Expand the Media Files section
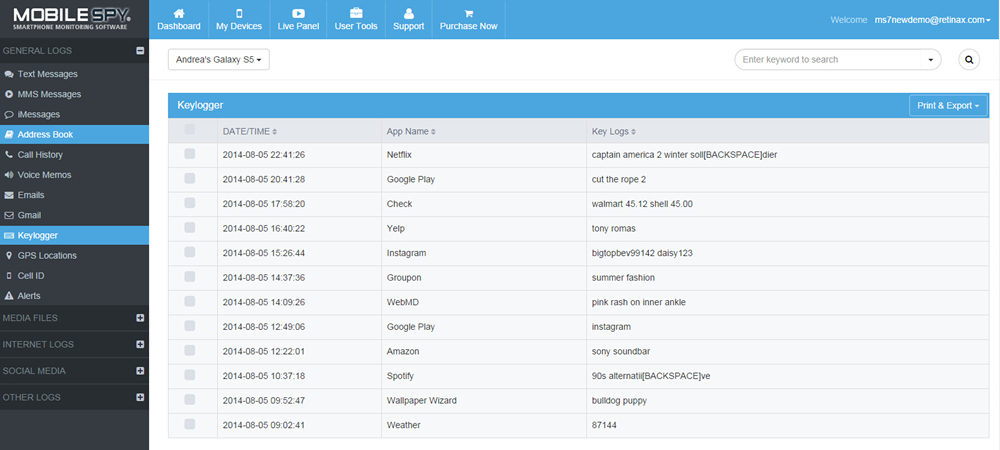Image resolution: width=1000 pixels, height=450 pixels. (x=140, y=317)
